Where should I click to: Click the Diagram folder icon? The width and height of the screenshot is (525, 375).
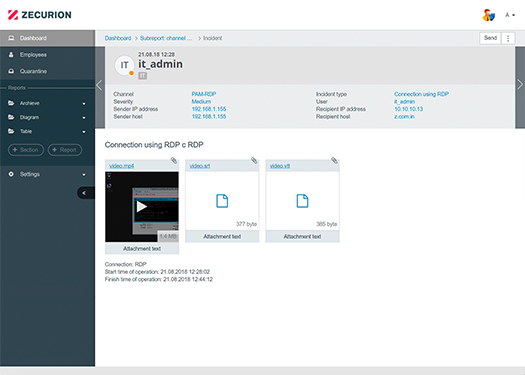point(11,117)
